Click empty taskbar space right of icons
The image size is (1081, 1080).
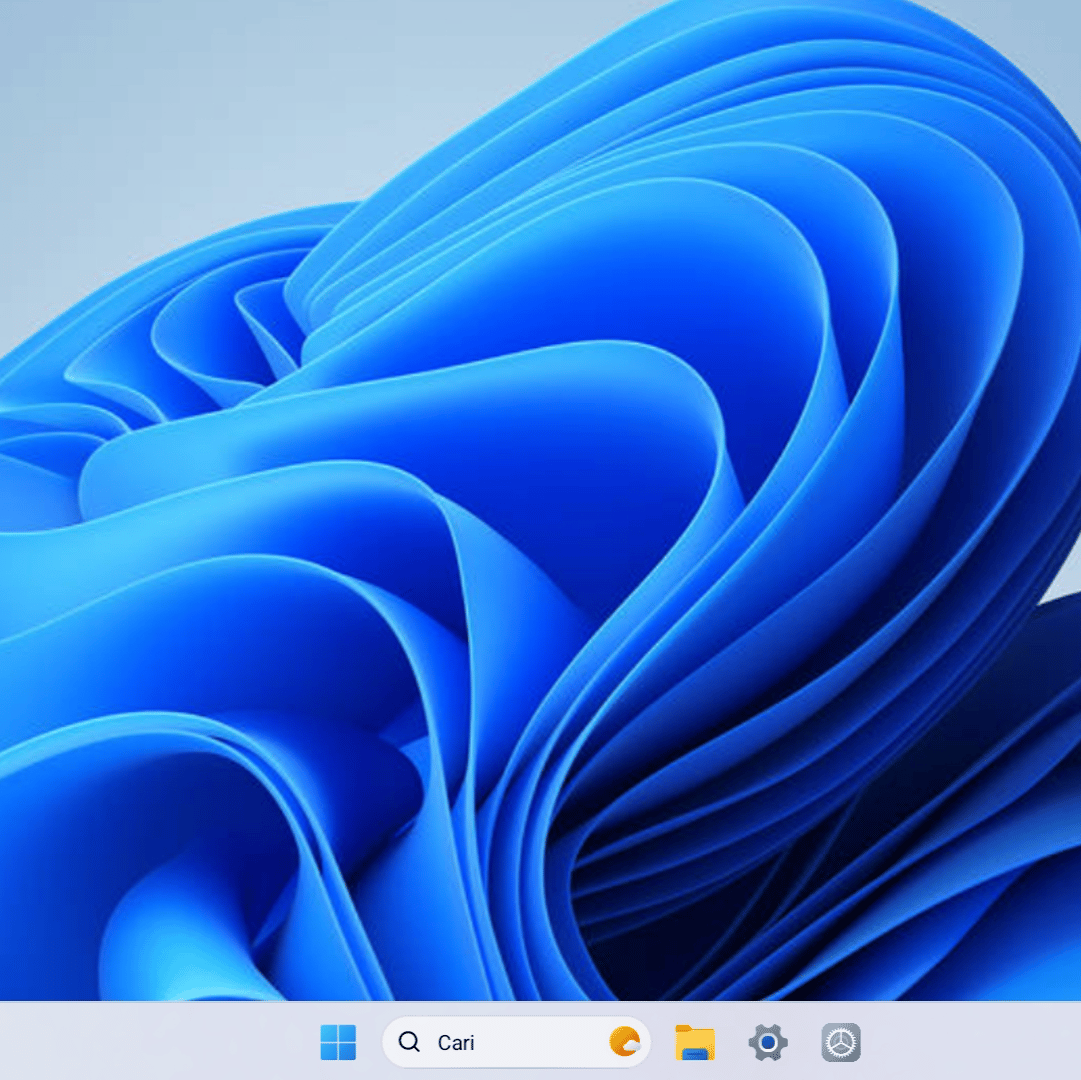972,1041
